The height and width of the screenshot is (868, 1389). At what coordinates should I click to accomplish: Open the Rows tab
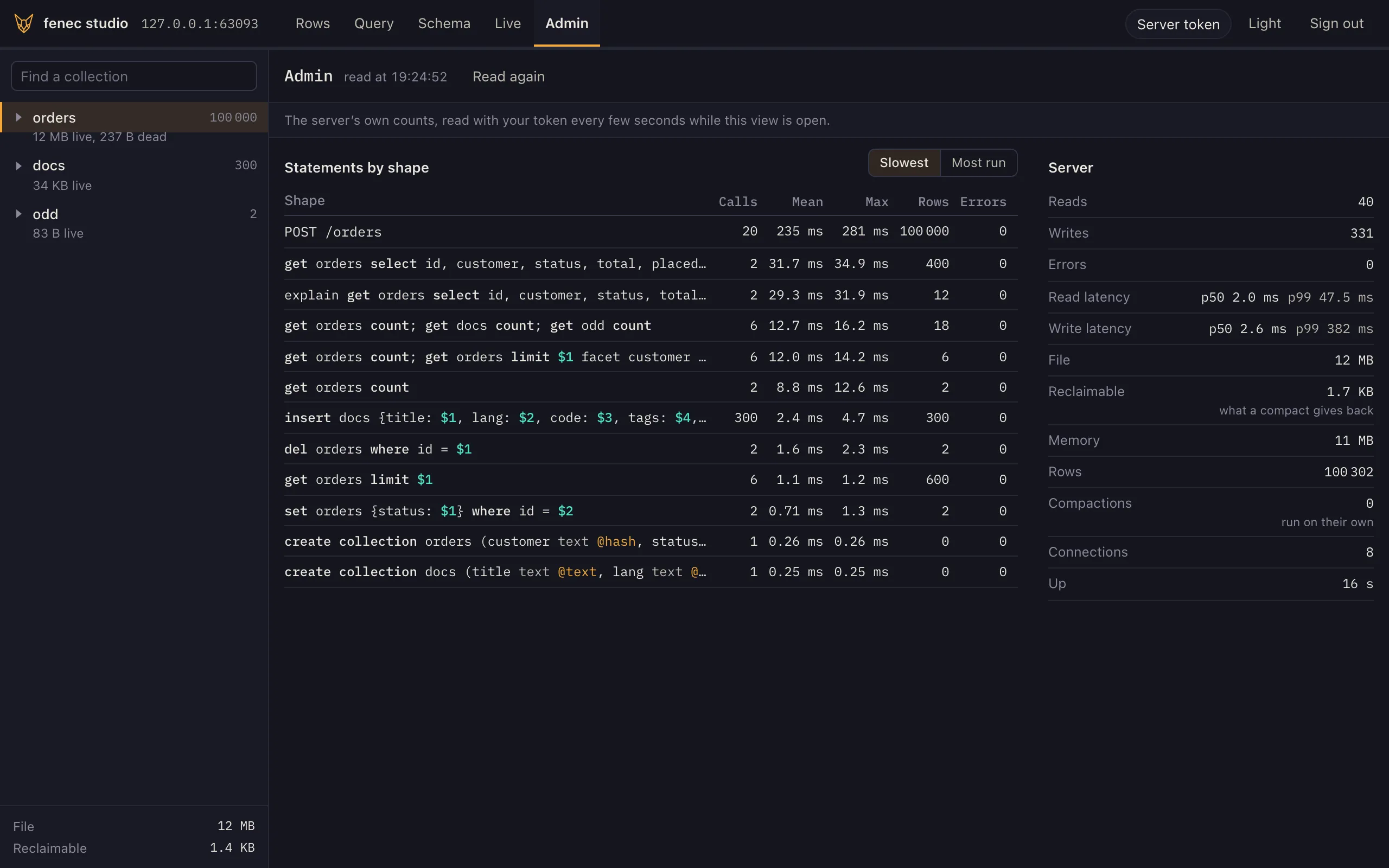312,23
